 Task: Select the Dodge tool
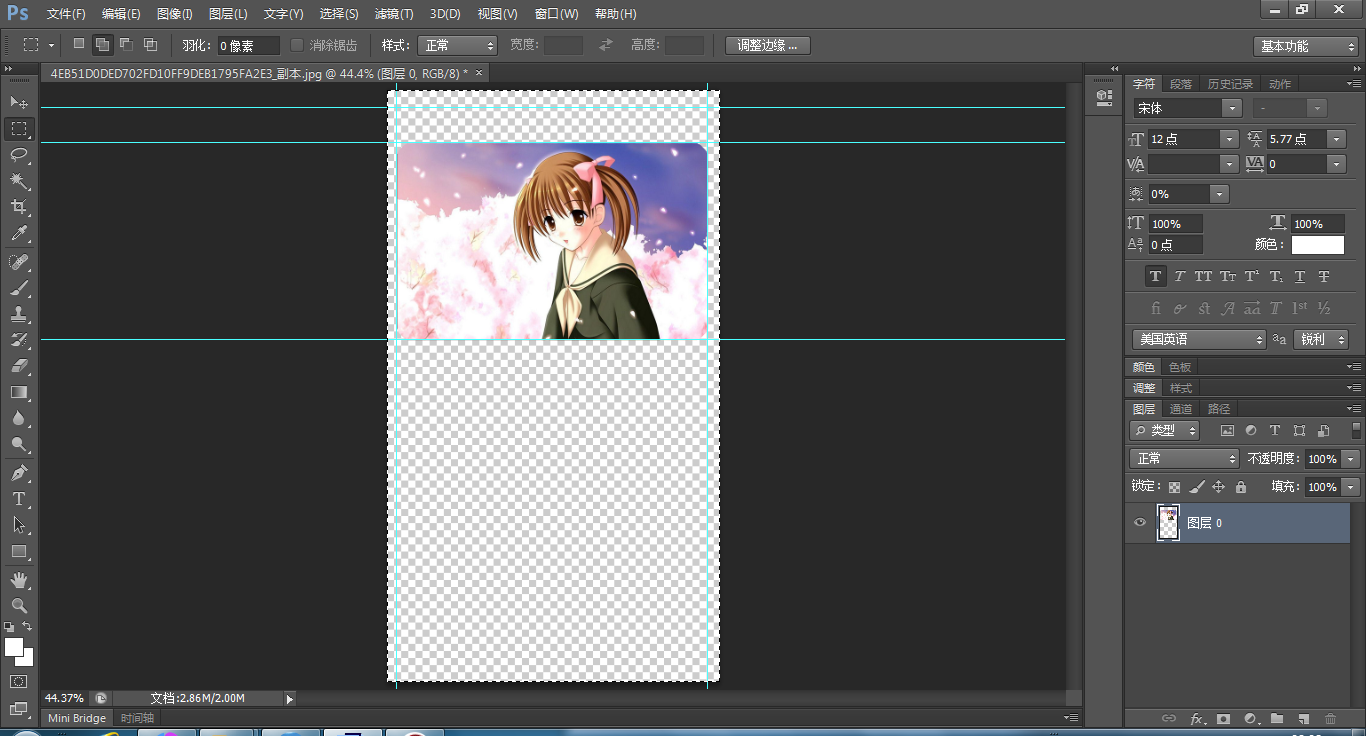coord(19,444)
